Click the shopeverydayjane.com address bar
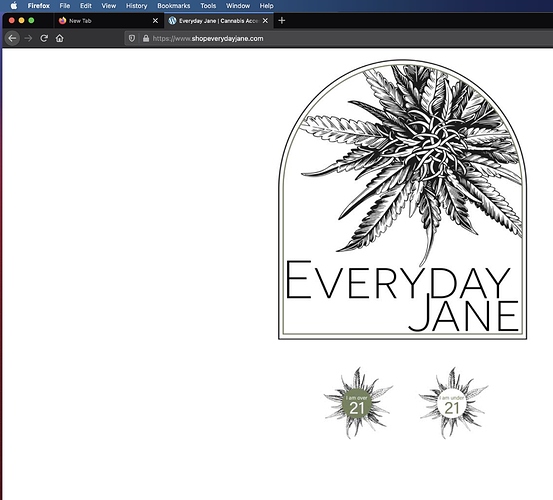Image resolution: width=553 pixels, height=500 pixels. click(x=339, y=38)
